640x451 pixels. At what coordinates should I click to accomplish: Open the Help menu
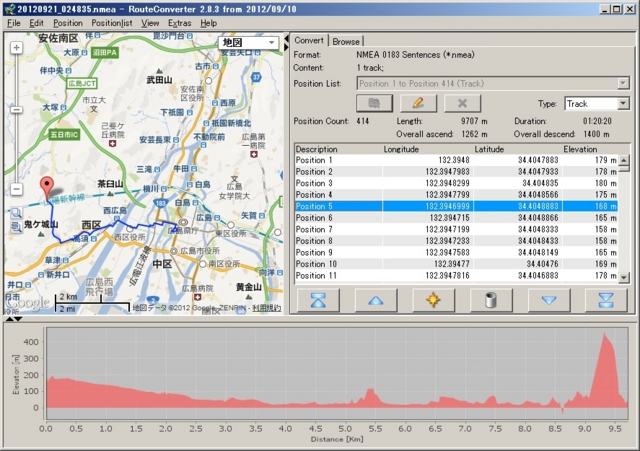208,23
